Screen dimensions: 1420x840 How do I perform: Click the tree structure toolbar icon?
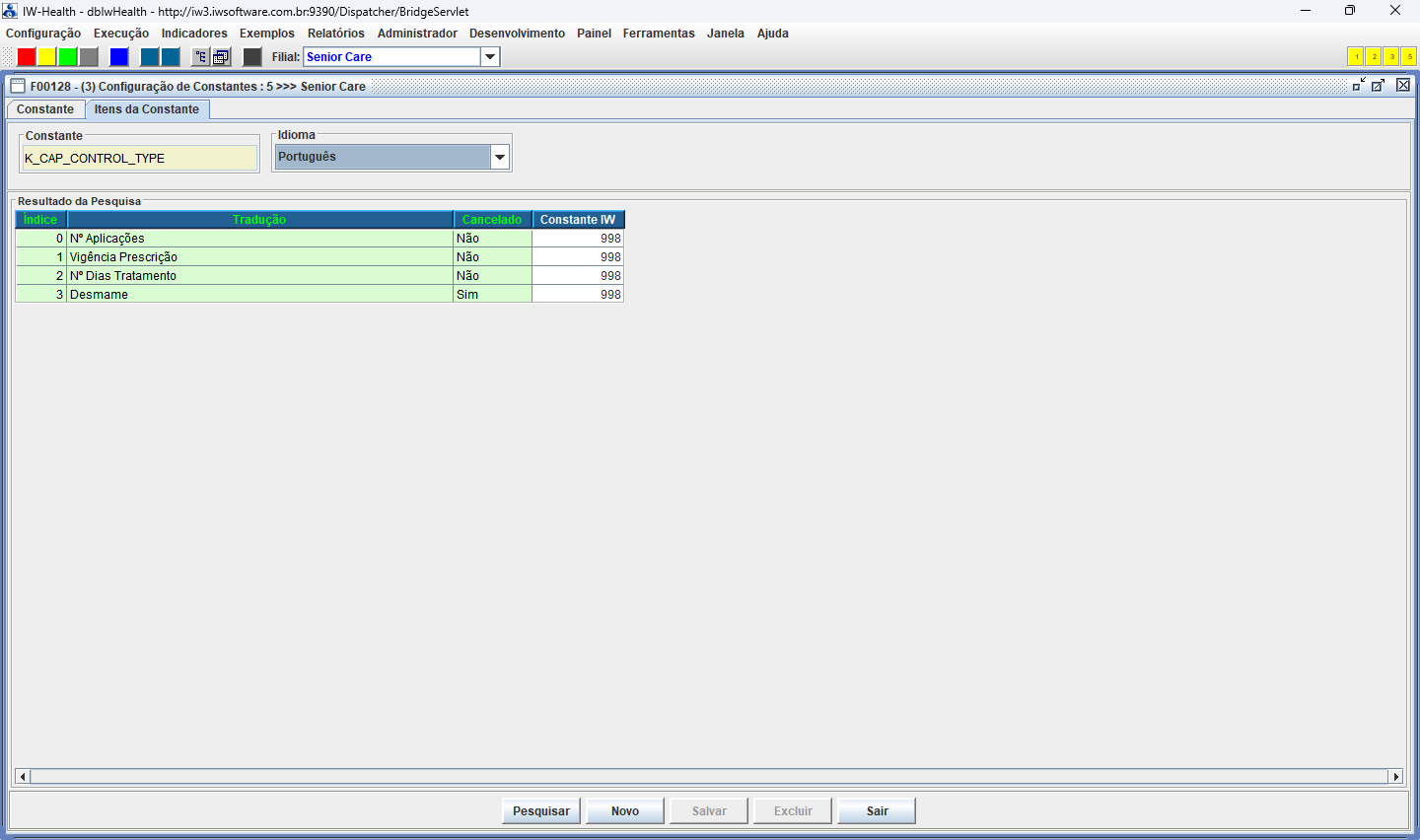pos(201,57)
